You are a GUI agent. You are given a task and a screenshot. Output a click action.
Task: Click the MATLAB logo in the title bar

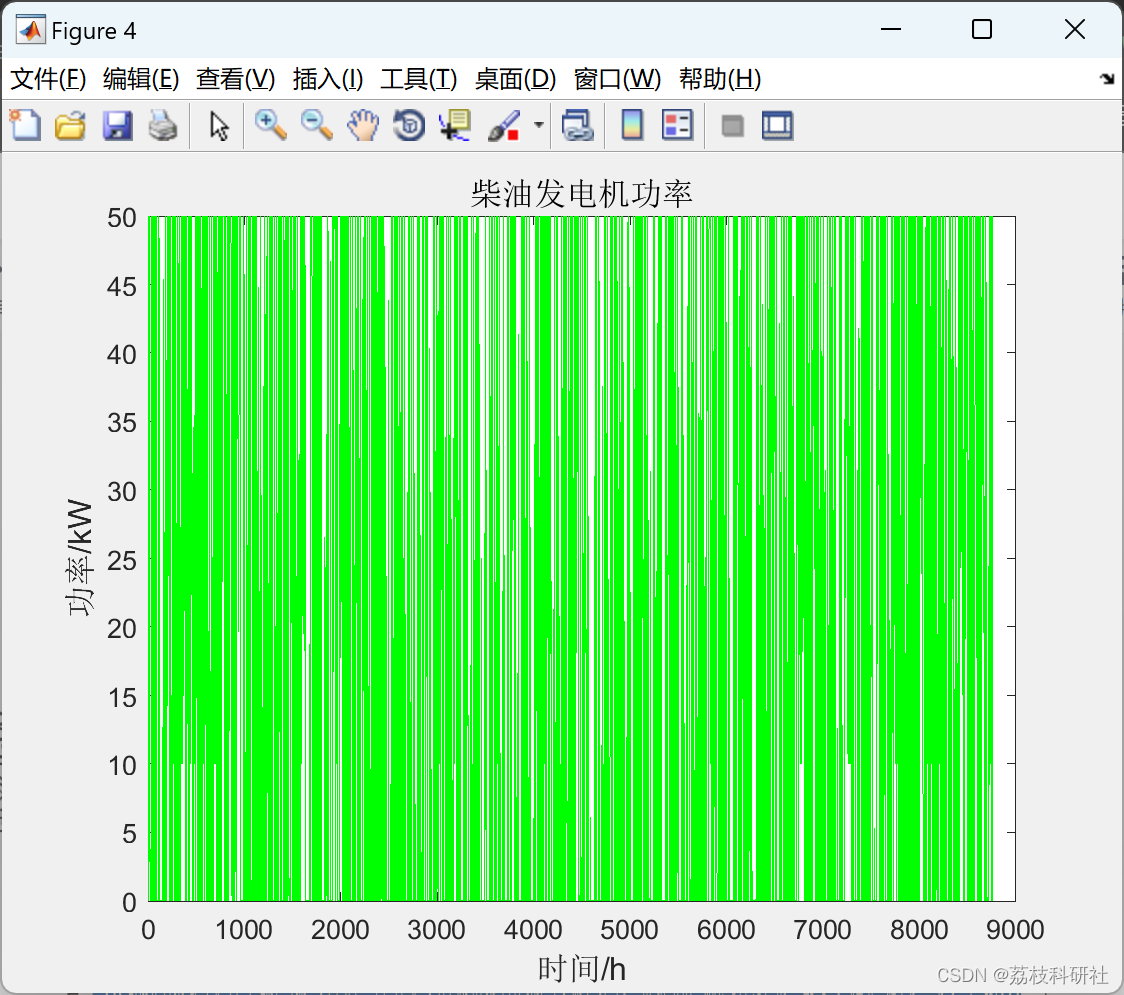30,30
